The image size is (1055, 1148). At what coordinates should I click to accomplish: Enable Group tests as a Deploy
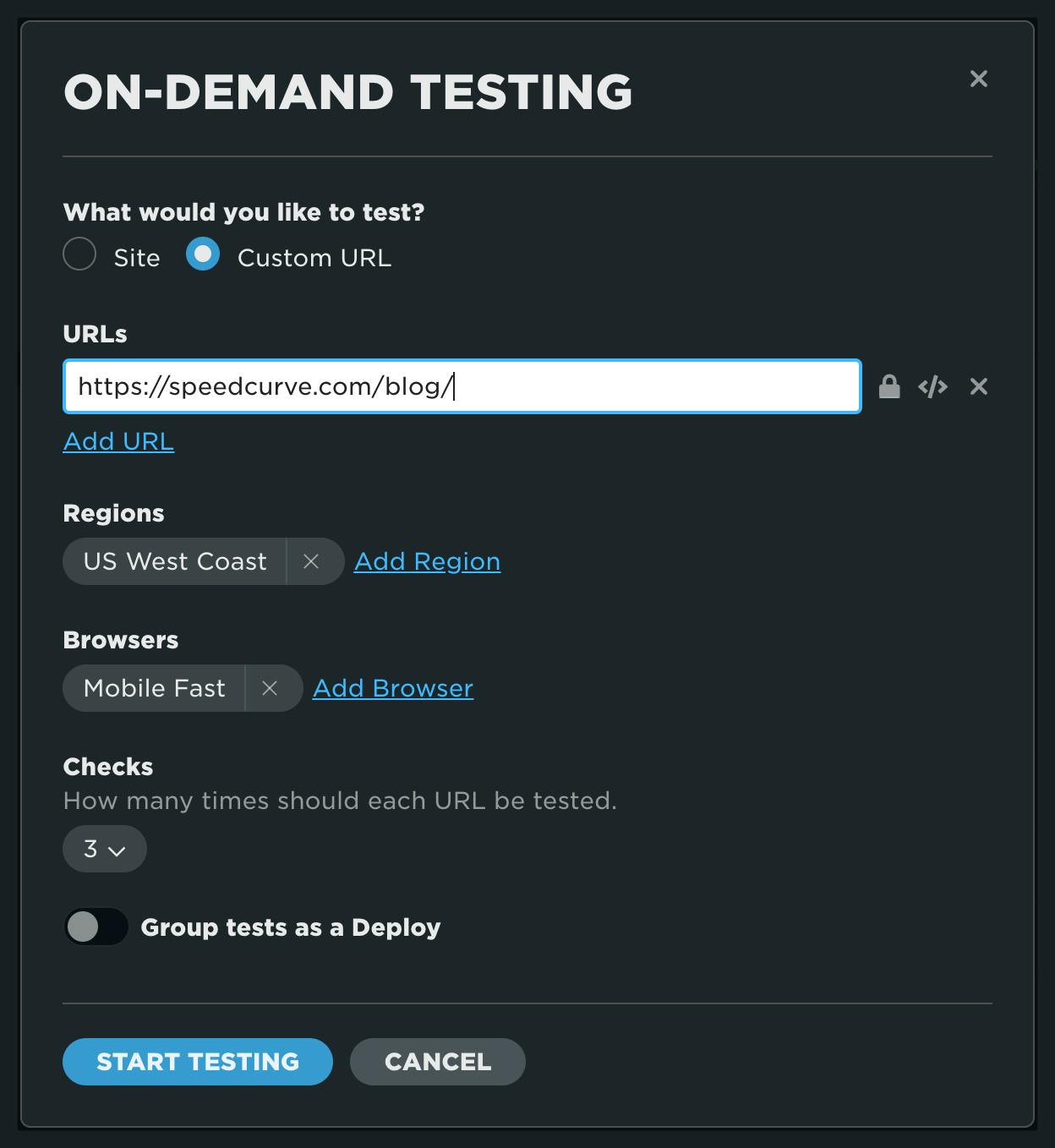point(96,927)
